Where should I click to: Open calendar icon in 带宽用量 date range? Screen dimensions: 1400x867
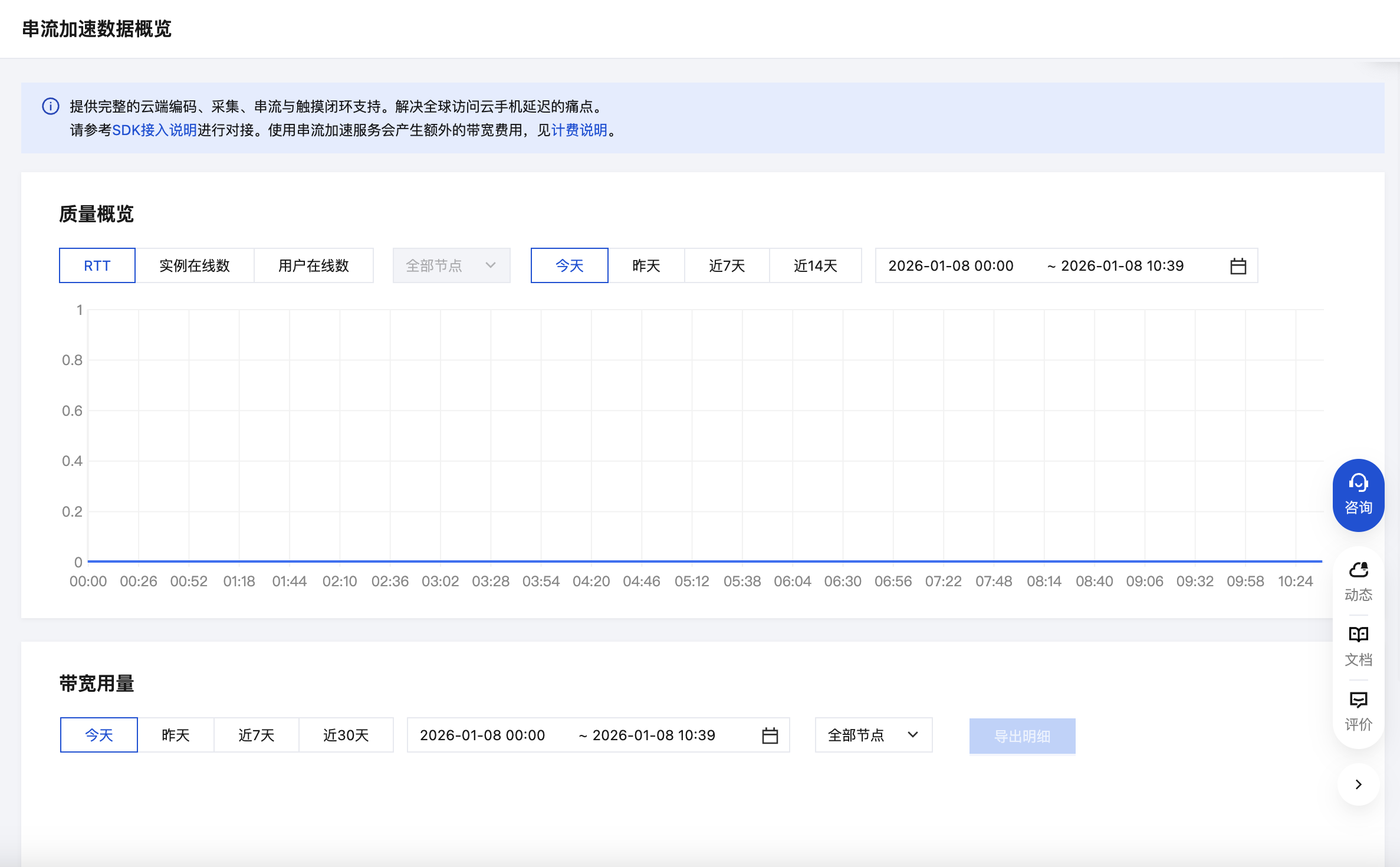click(770, 735)
